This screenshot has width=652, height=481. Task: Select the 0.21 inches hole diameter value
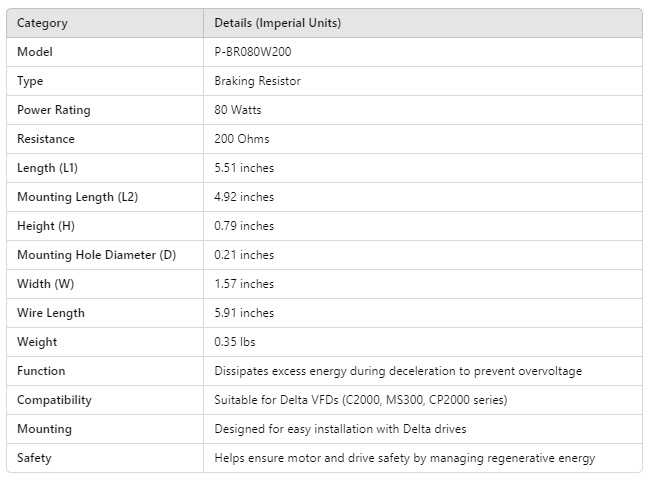pyautogui.click(x=244, y=255)
